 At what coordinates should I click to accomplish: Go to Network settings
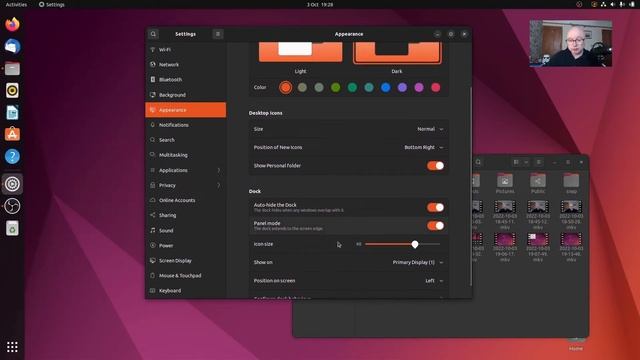(x=186, y=64)
